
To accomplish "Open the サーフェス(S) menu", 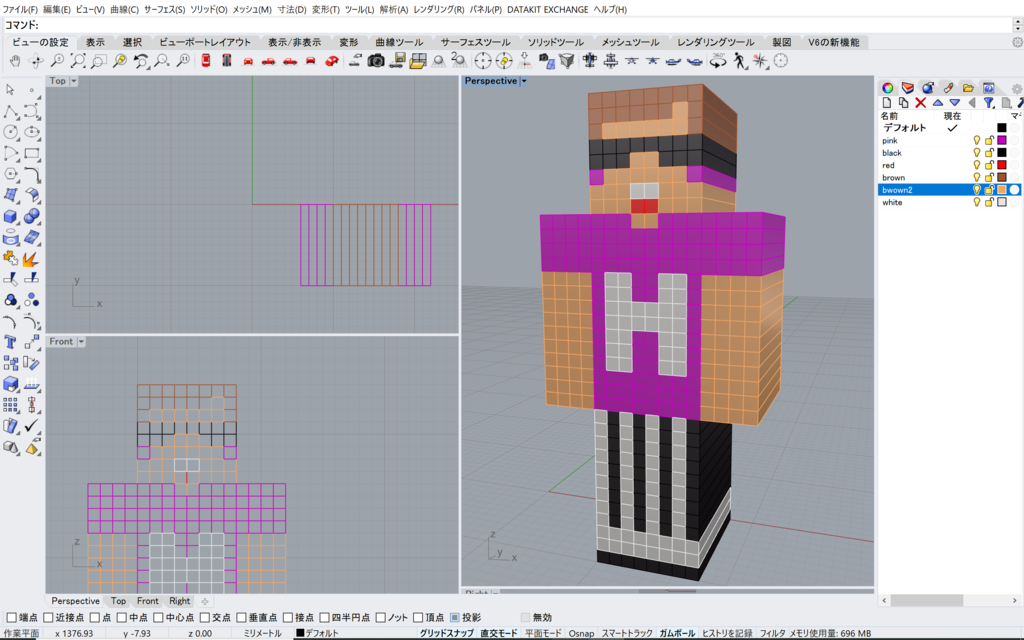I will pos(164,9).
